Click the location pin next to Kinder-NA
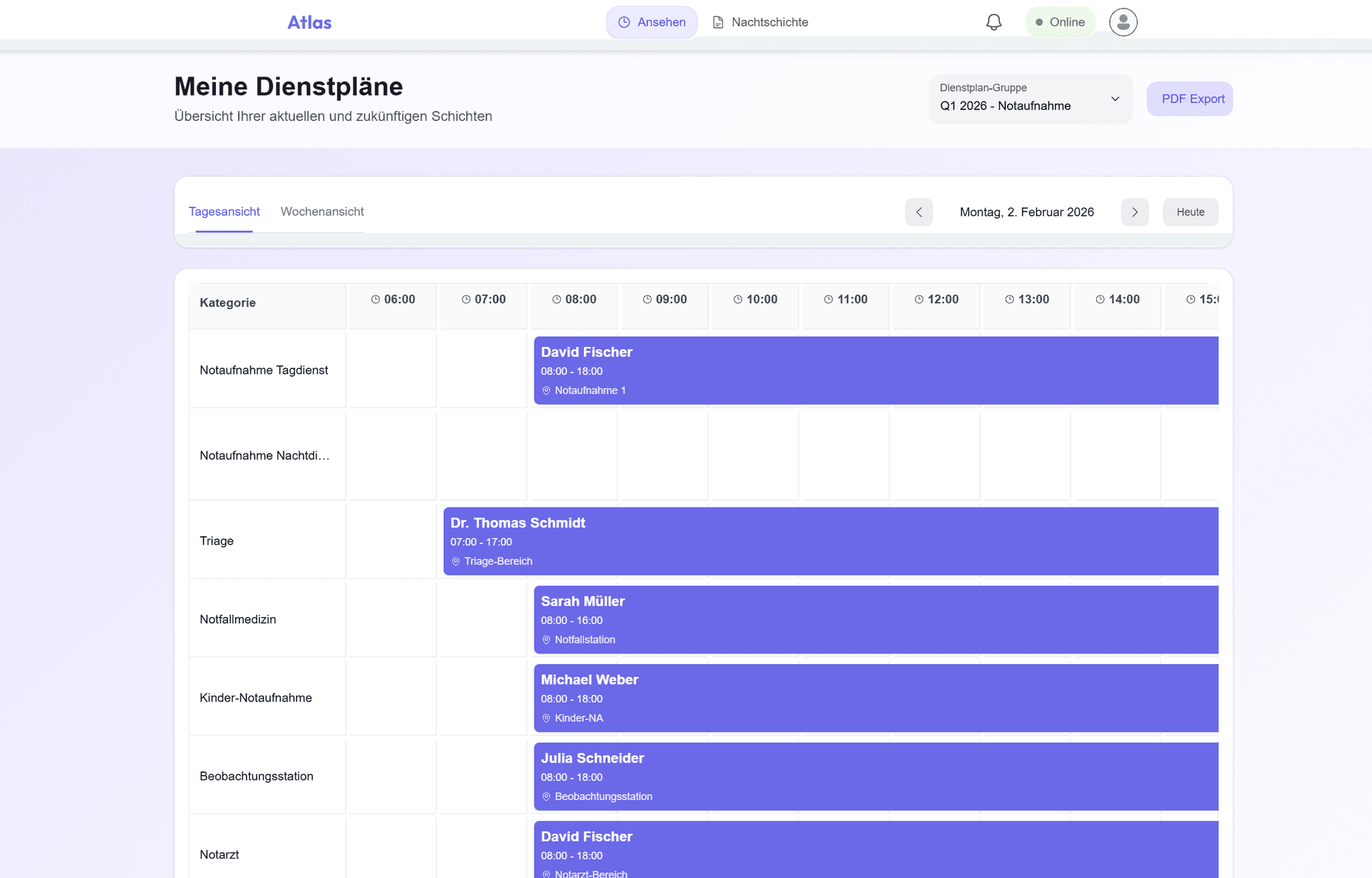 (547, 719)
